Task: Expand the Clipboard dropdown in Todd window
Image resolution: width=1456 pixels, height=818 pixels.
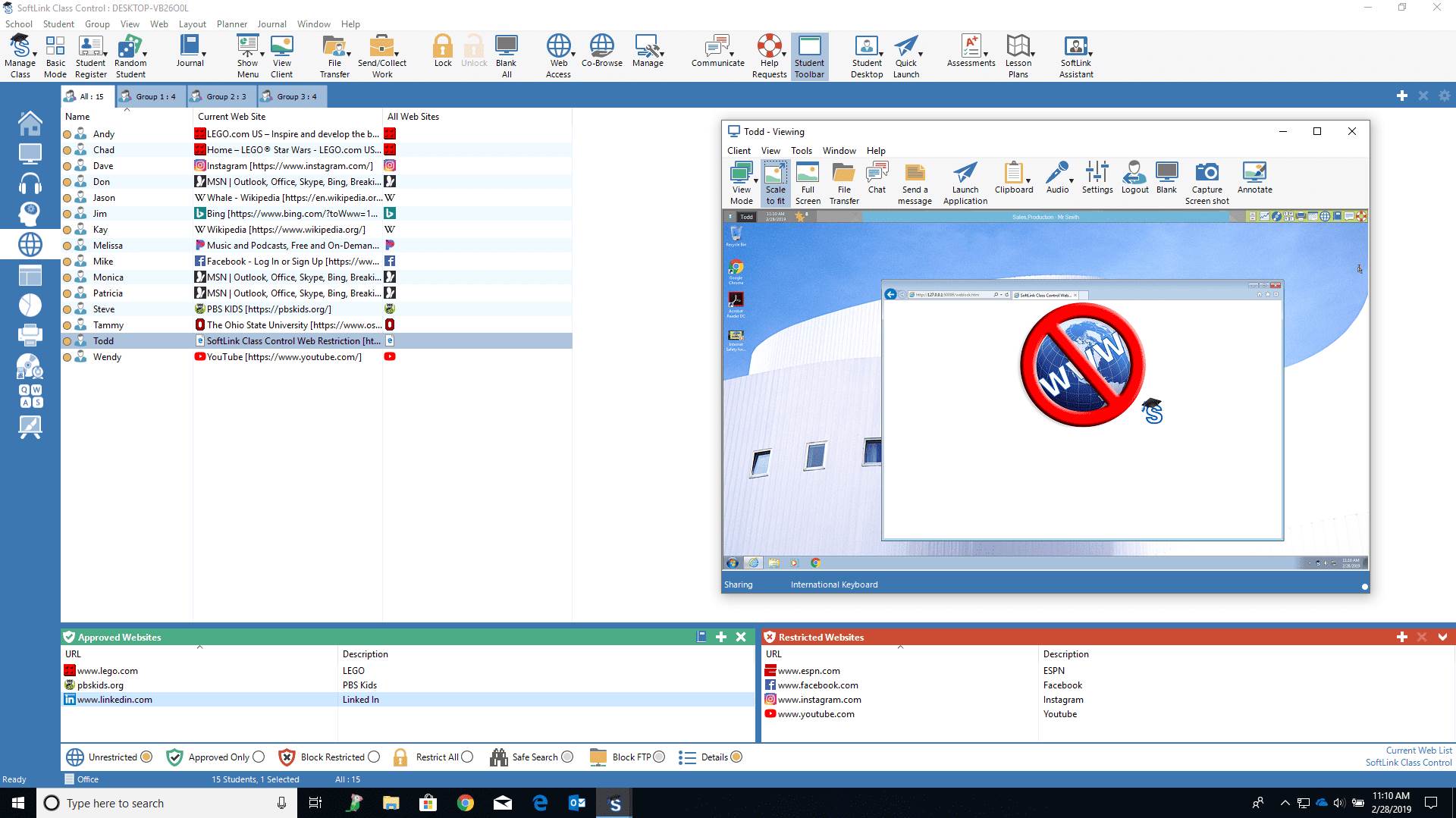Action: [x=1028, y=181]
